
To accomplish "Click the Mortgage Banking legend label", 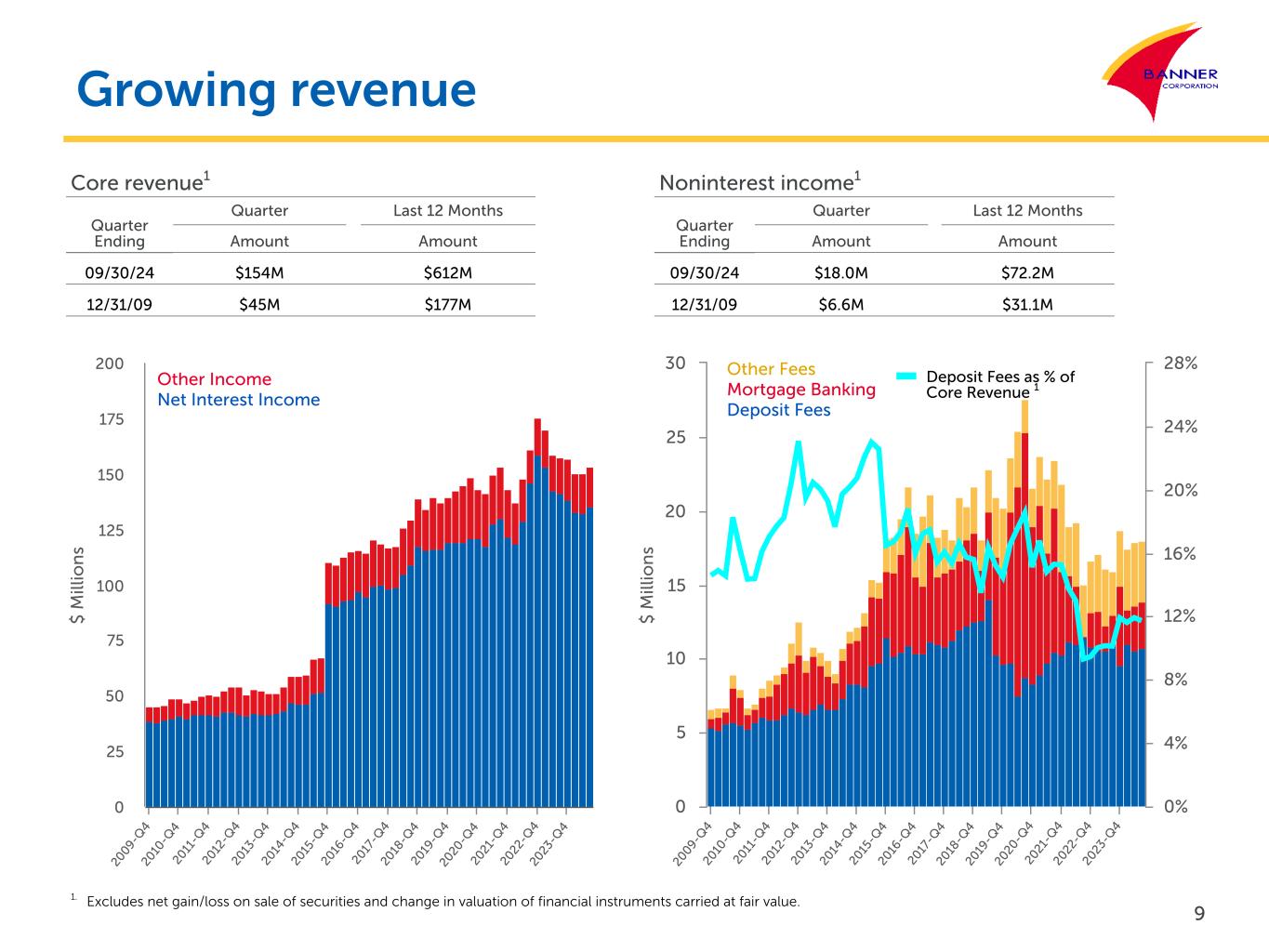I will click(x=800, y=390).
